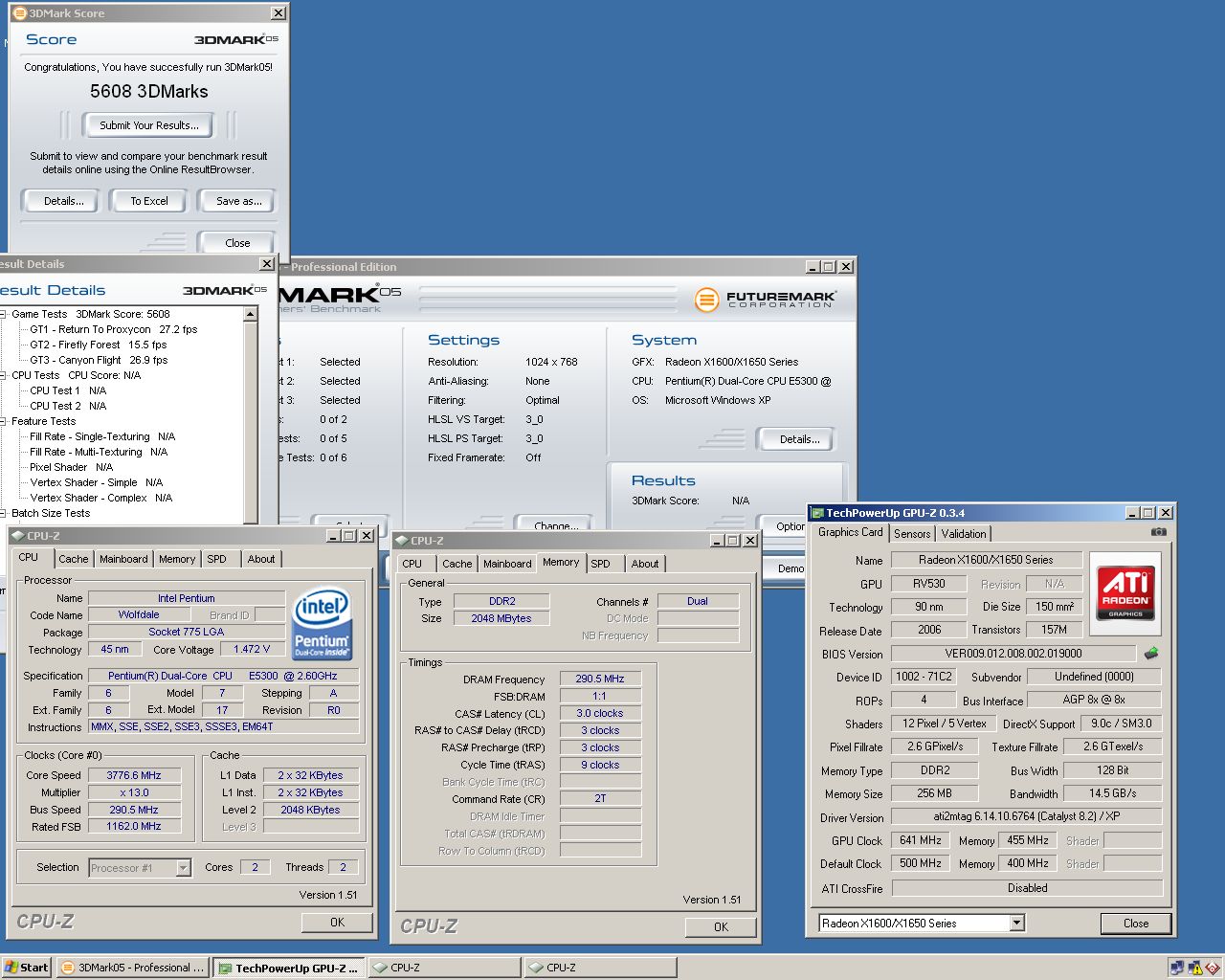This screenshot has height=980, width=1225.
Task: Click the Bus Interface AGP 8x field
Action: [x=1094, y=700]
